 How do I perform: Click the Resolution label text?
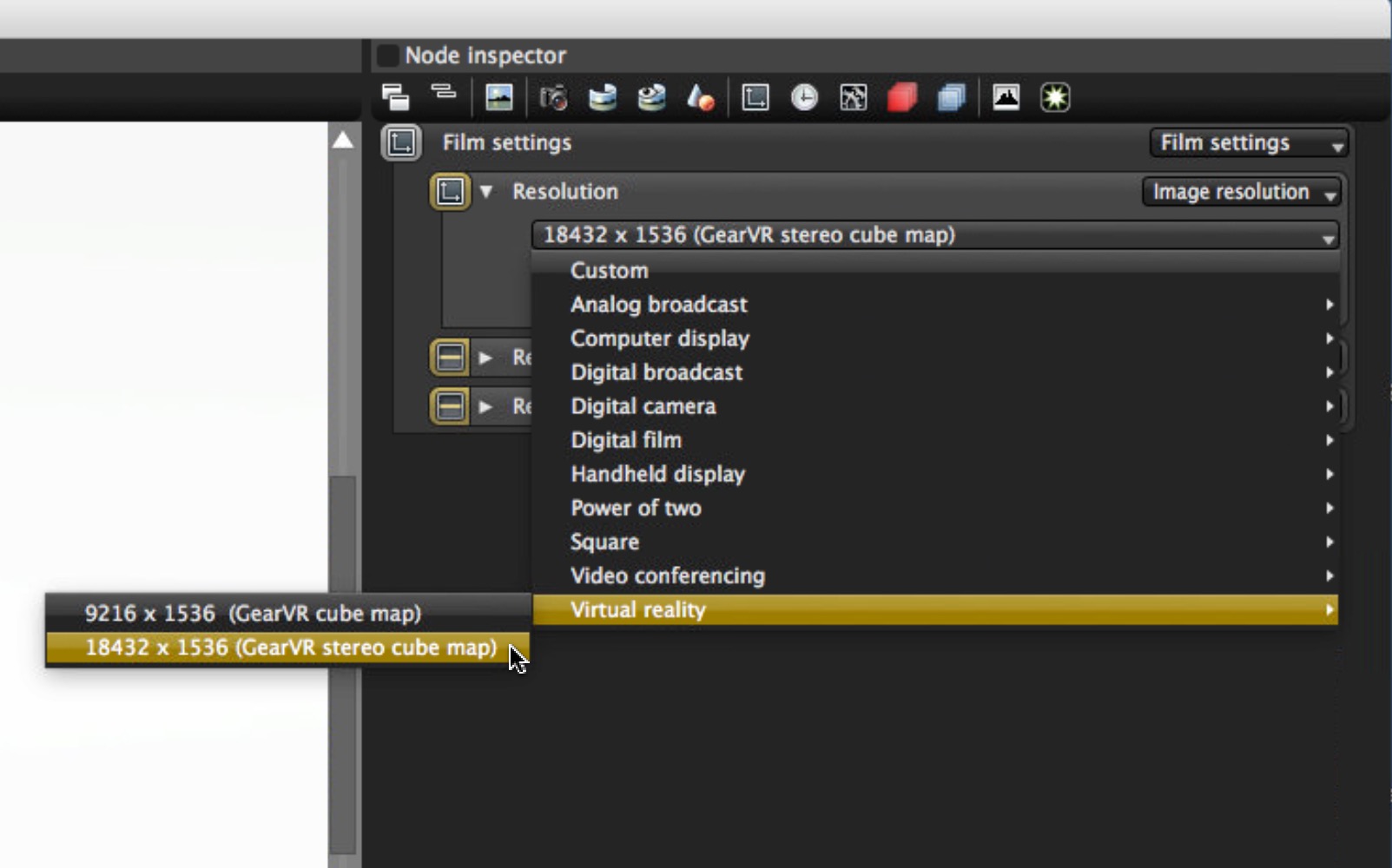coord(565,192)
